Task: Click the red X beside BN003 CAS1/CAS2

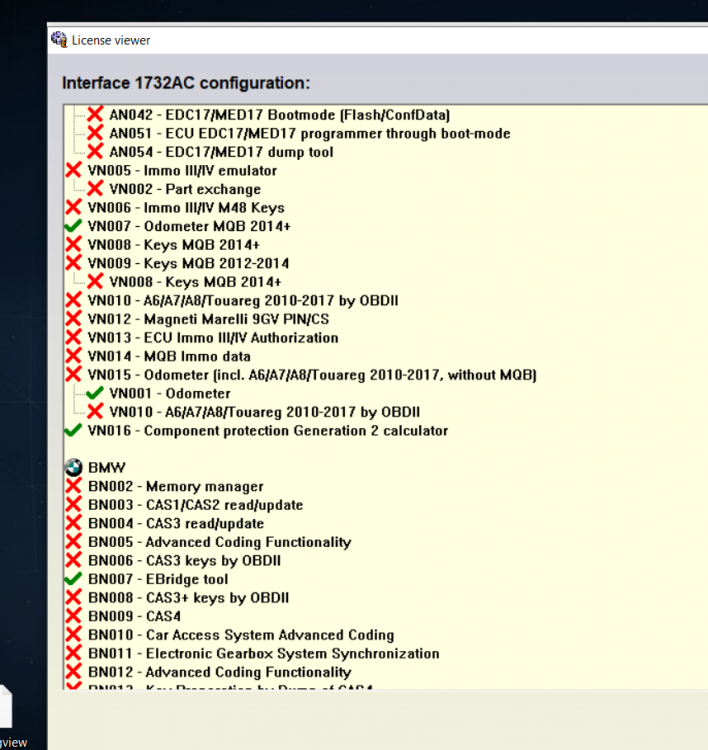Action: tap(73, 505)
